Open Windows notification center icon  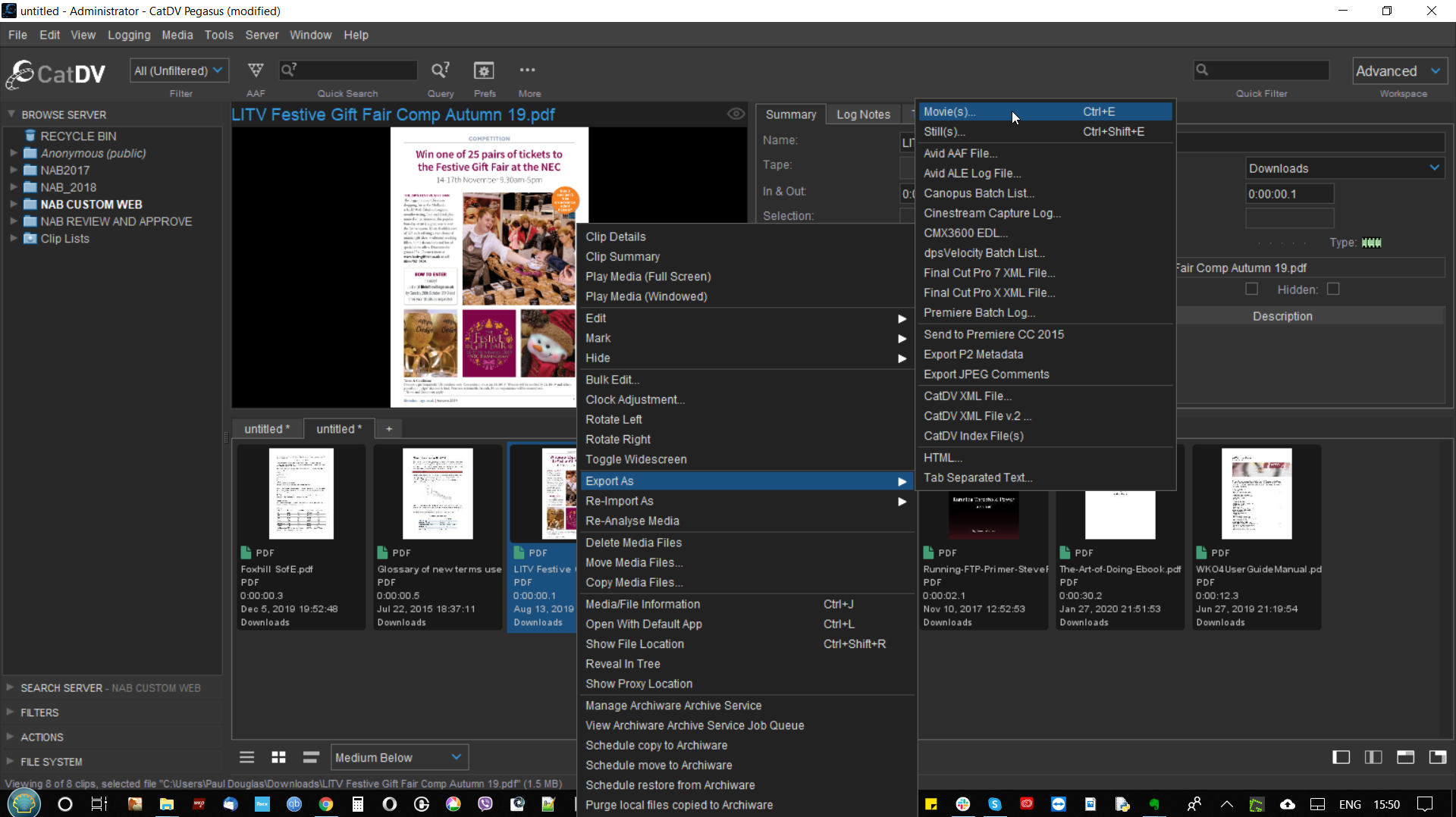tap(1425, 804)
